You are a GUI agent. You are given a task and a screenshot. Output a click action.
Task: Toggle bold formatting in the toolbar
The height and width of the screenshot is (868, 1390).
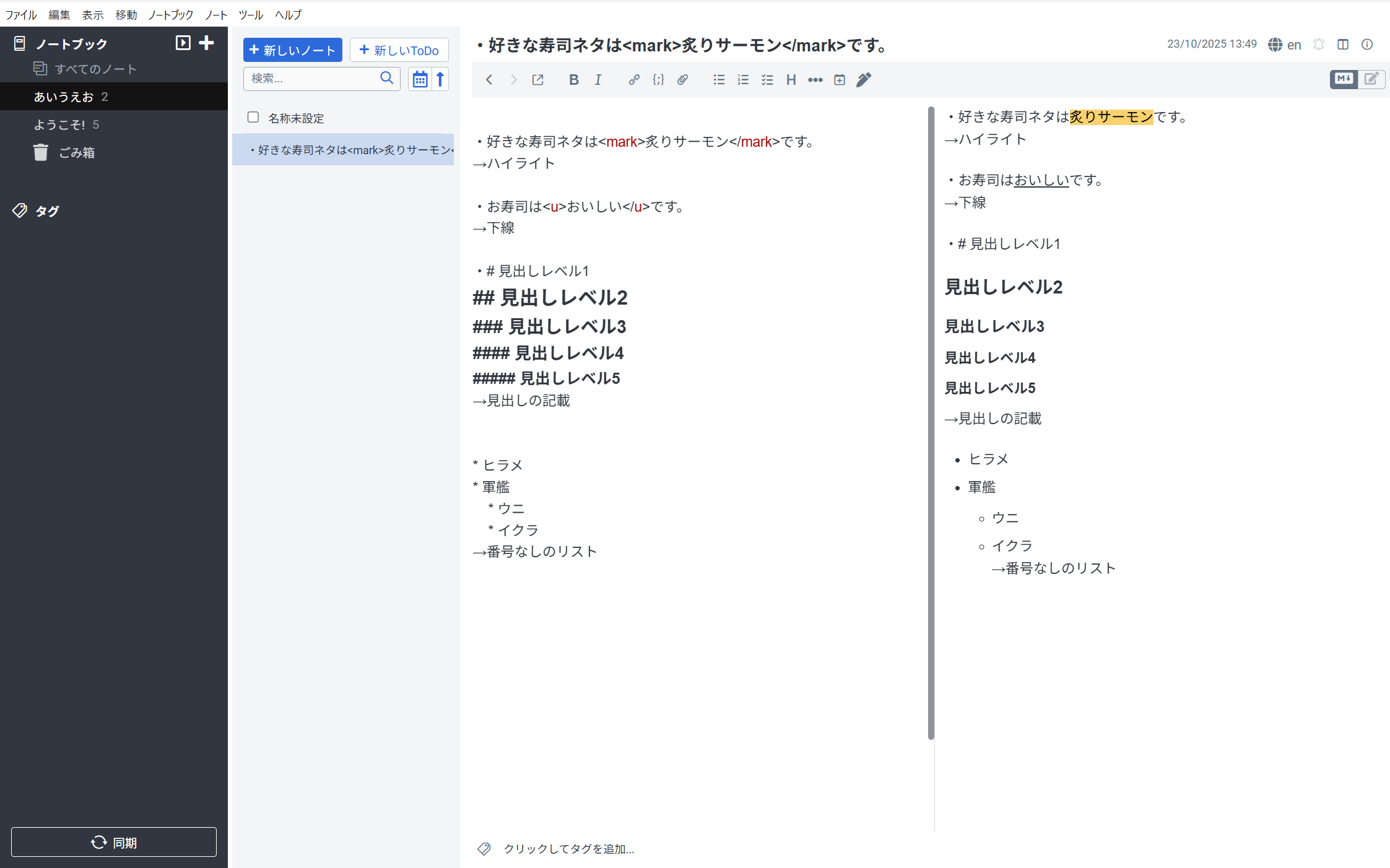pos(574,79)
